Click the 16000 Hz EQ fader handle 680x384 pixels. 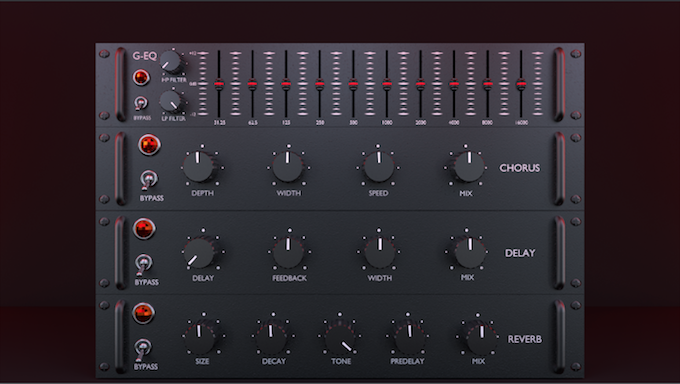(521, 84)
